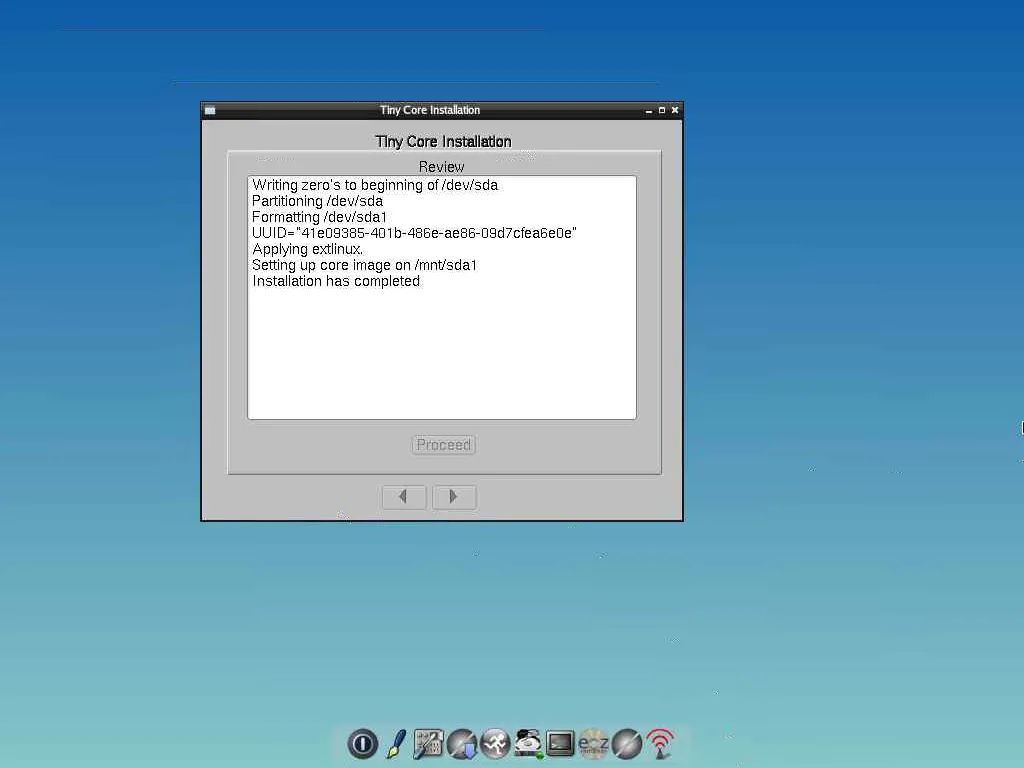Open the ezremaster disc icon

tap(594, 743)
